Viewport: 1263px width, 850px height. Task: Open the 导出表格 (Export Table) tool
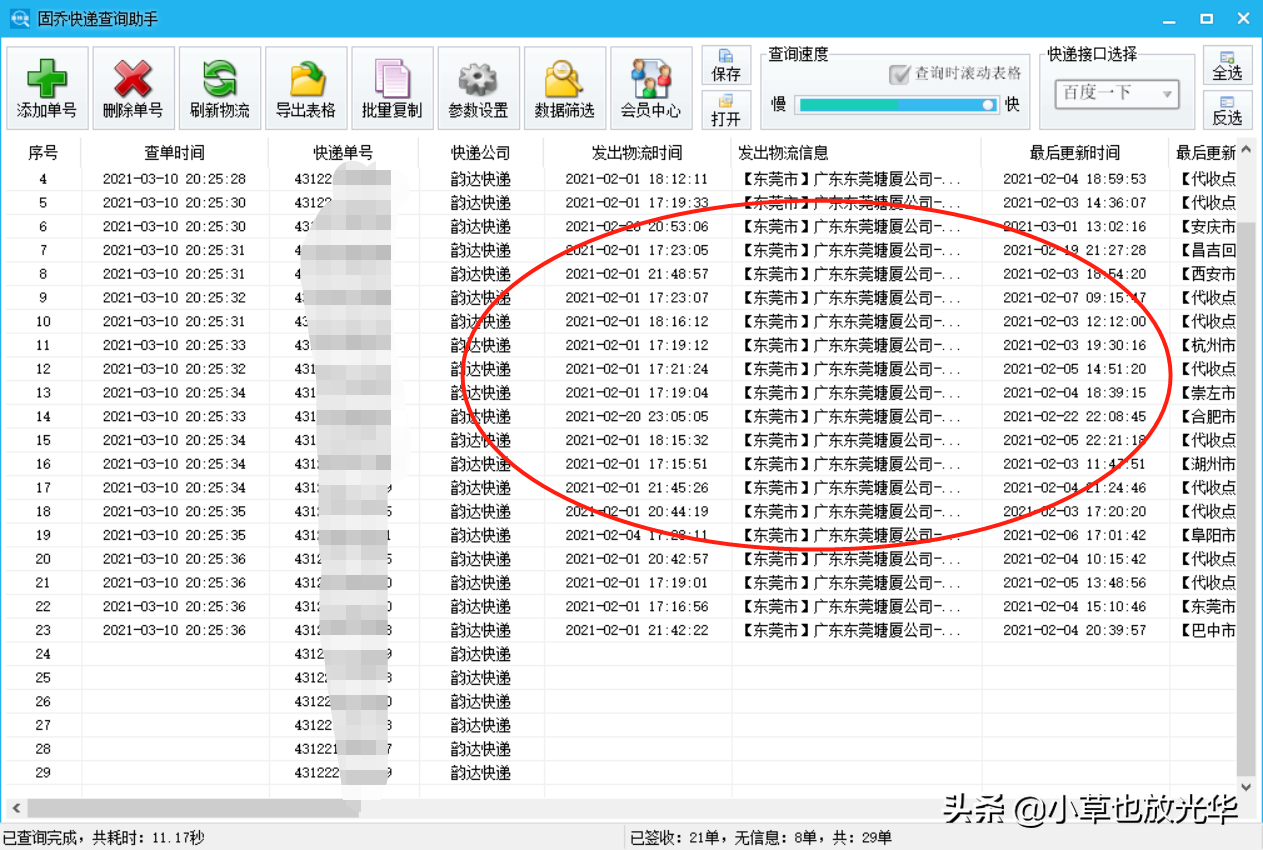click(x=305, y=87)
